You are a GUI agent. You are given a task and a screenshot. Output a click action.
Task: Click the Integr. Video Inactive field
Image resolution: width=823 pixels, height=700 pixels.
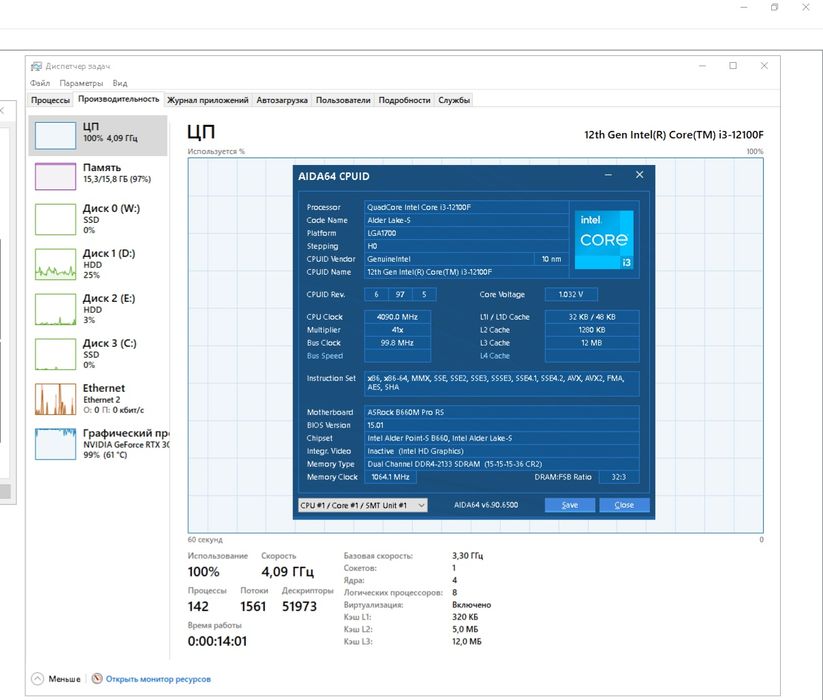[x=502, y=451]
